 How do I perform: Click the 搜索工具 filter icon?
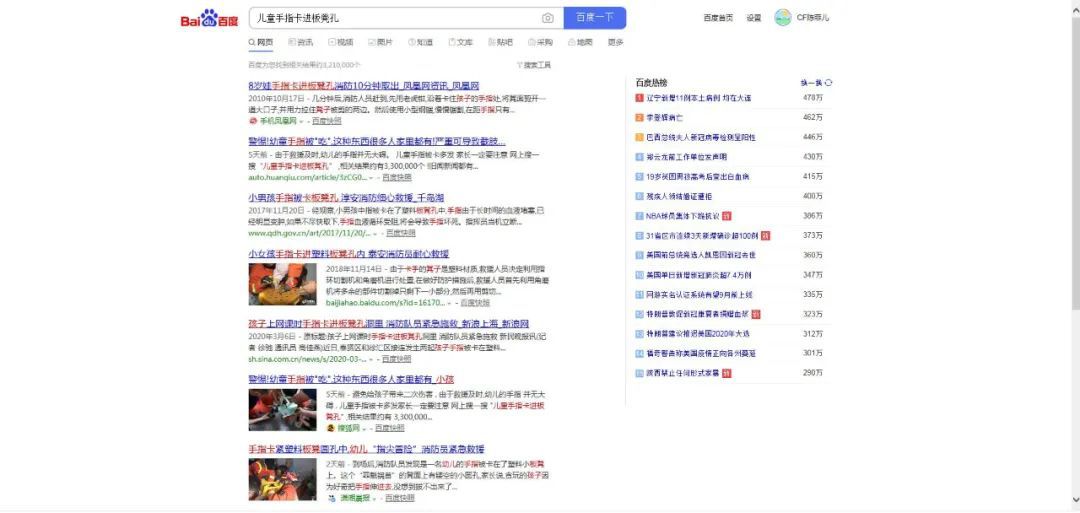(x=519, y=65)
